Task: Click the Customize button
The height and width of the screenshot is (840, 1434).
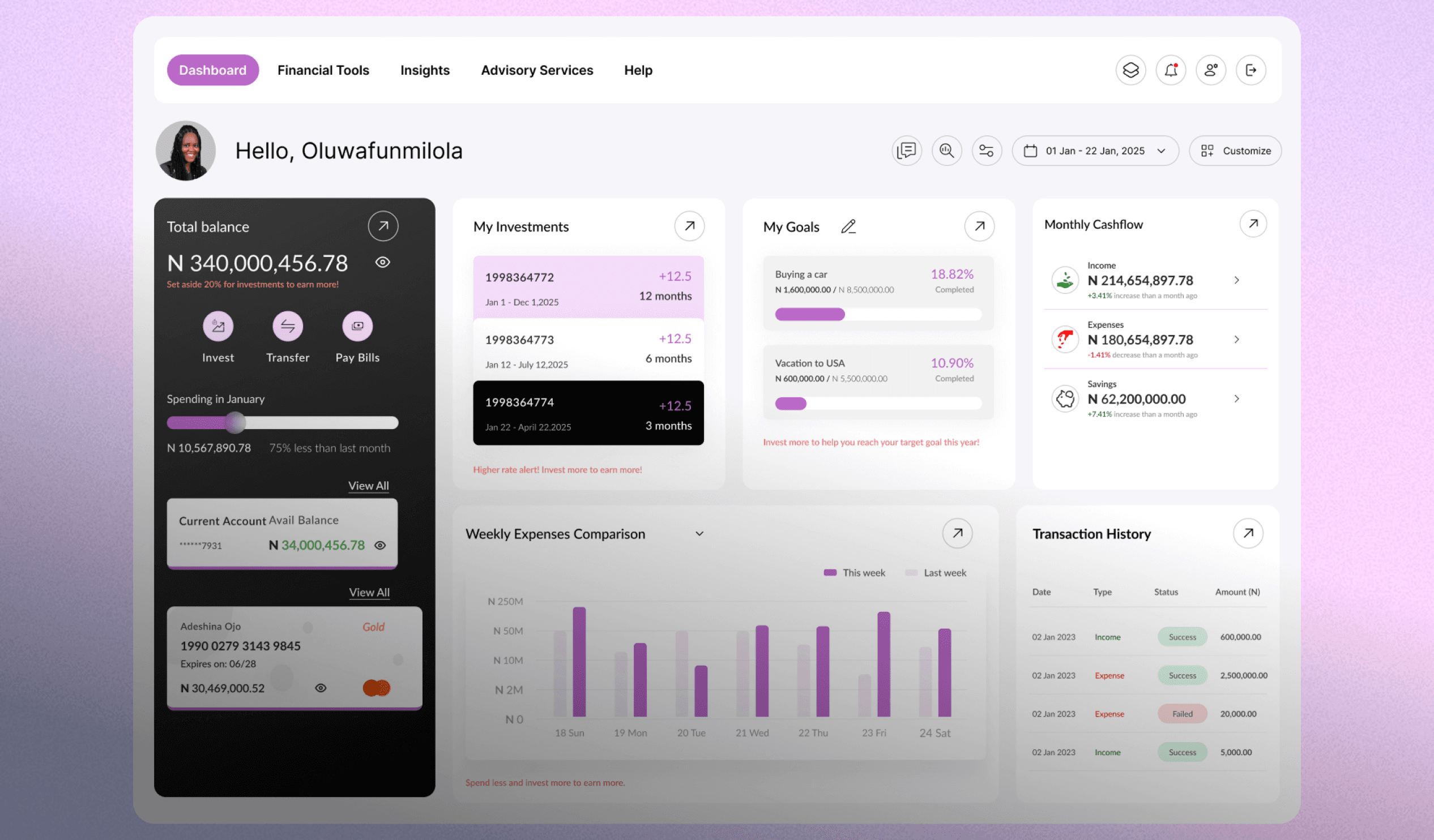Action: click(1235, 151)
